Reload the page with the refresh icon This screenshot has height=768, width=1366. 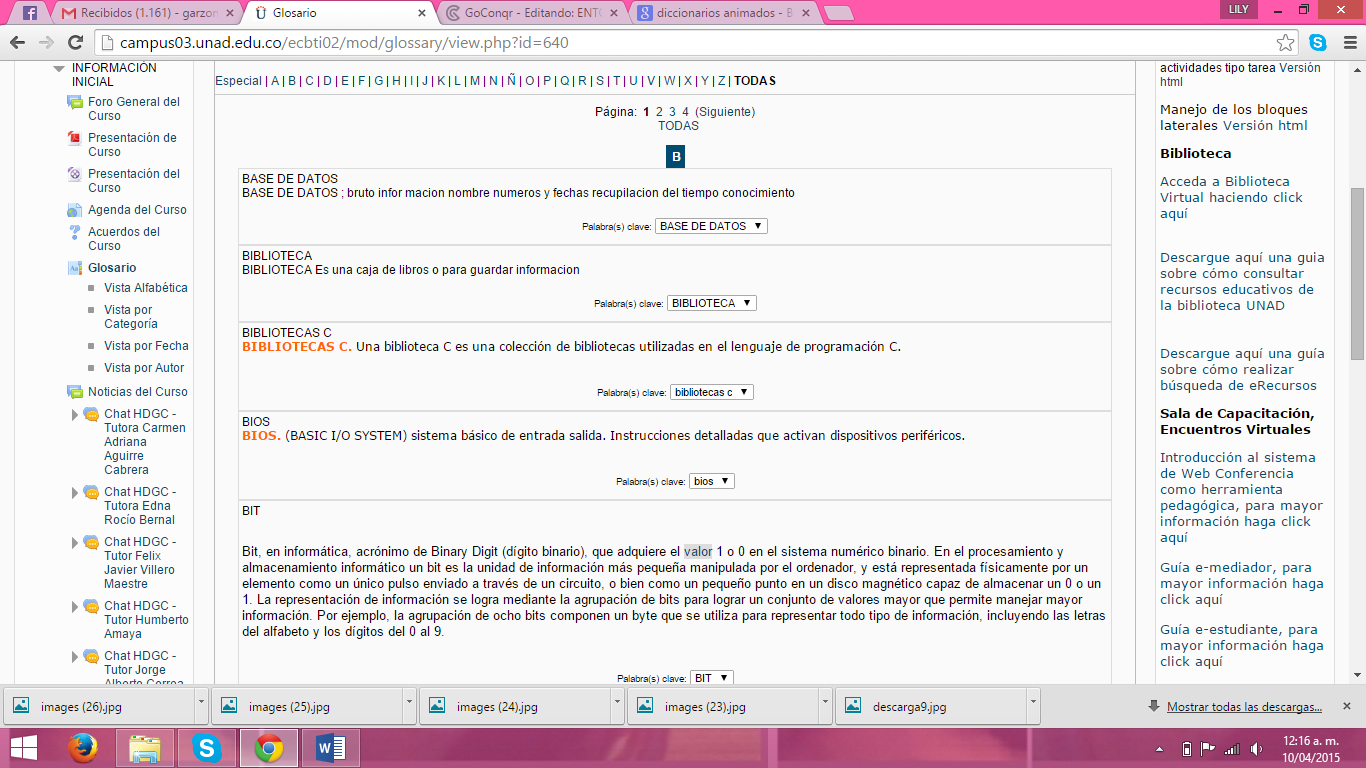[75, 42]
